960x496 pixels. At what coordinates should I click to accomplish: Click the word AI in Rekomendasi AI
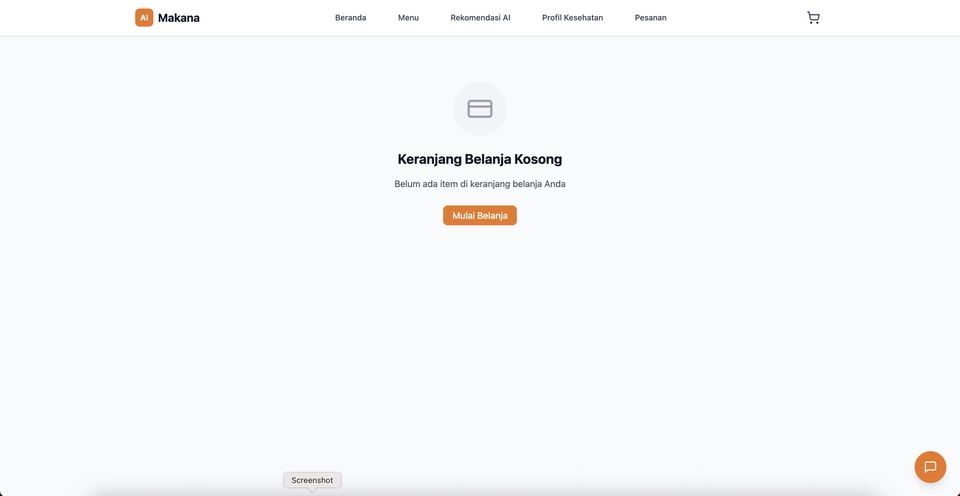pyautogui.click(x=505, y=18)
